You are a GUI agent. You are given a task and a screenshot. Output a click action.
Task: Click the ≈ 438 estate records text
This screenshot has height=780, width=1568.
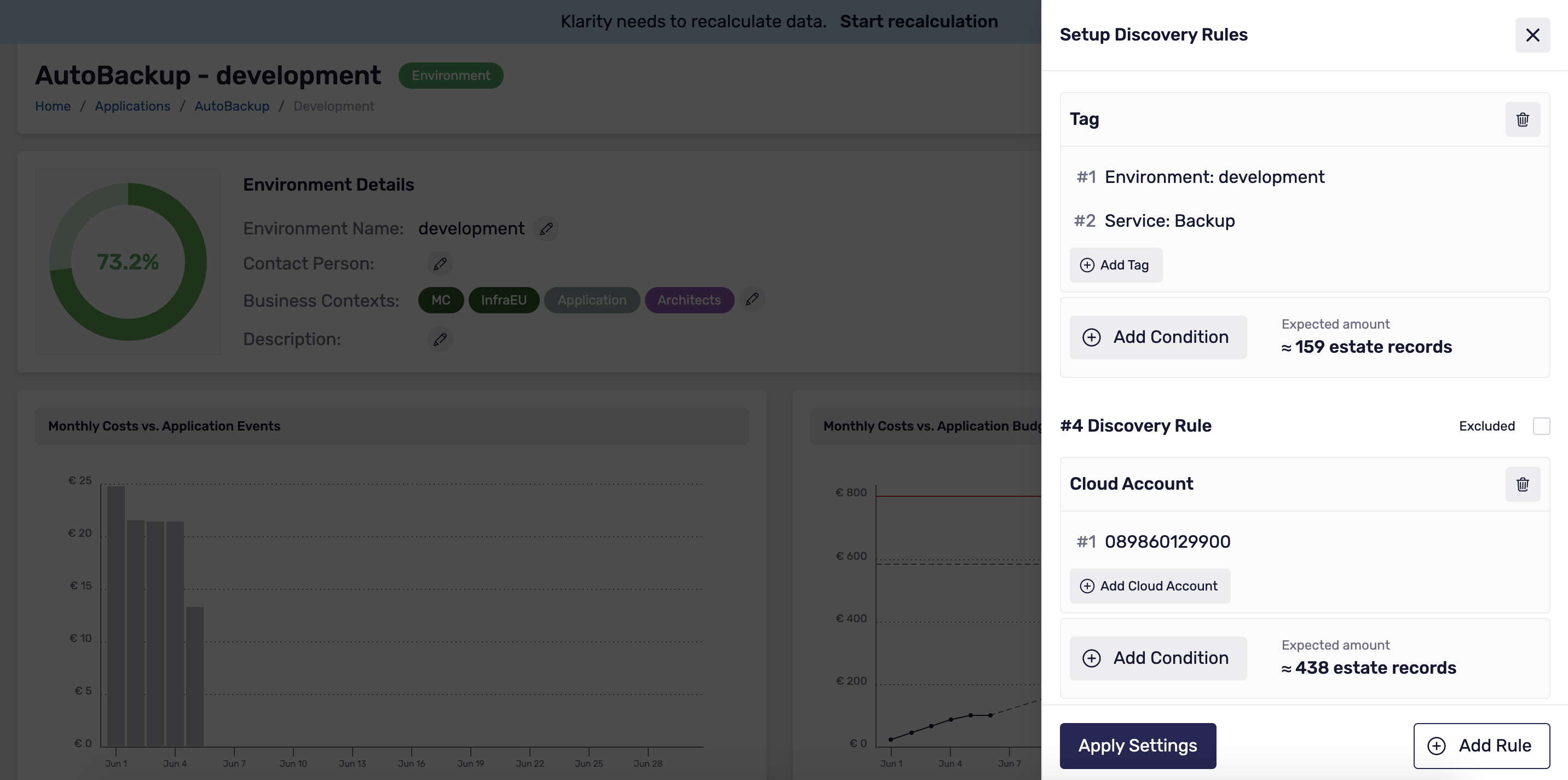[x=1368, y=668]
